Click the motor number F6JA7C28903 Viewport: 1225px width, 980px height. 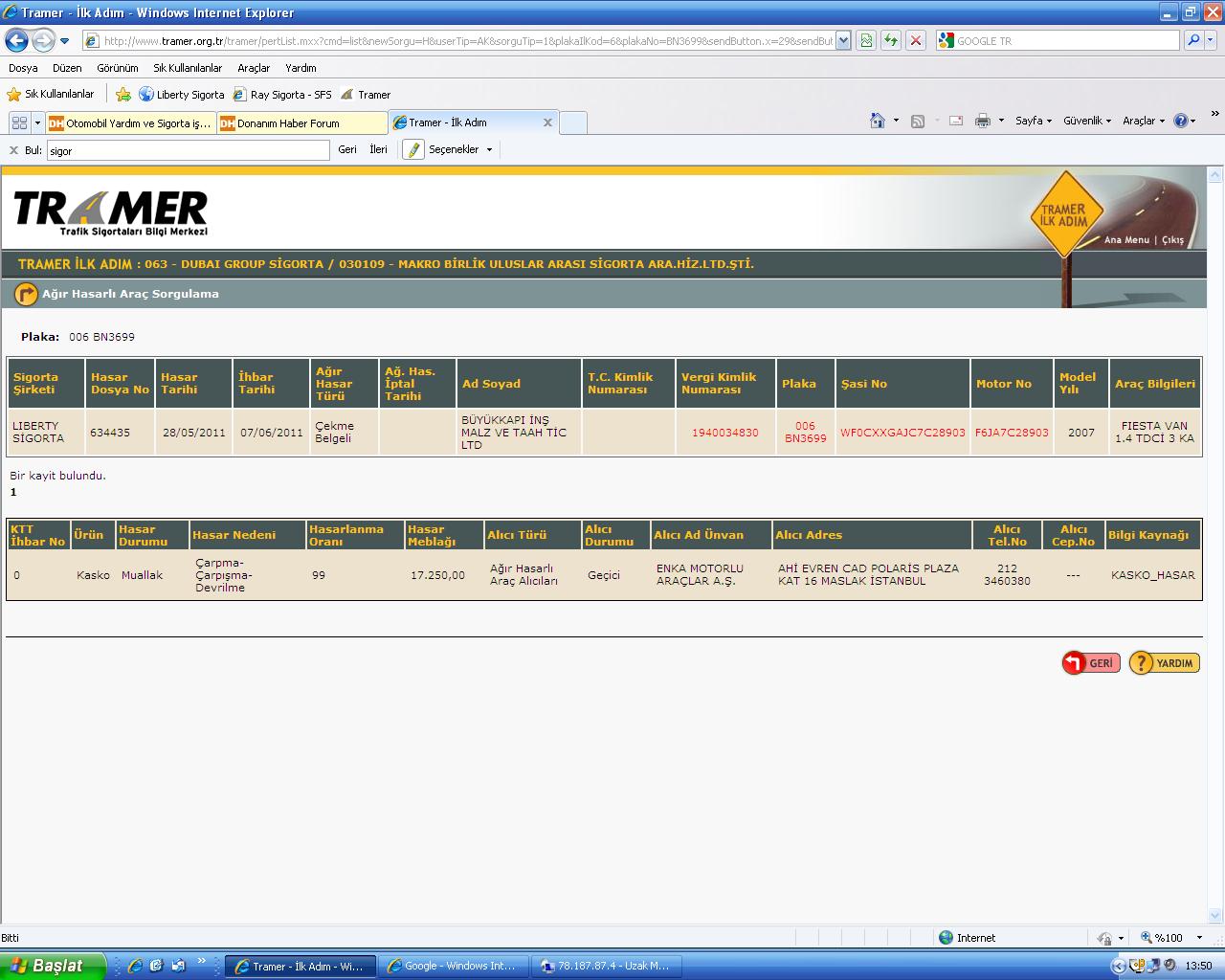(x=1012, y=433)
